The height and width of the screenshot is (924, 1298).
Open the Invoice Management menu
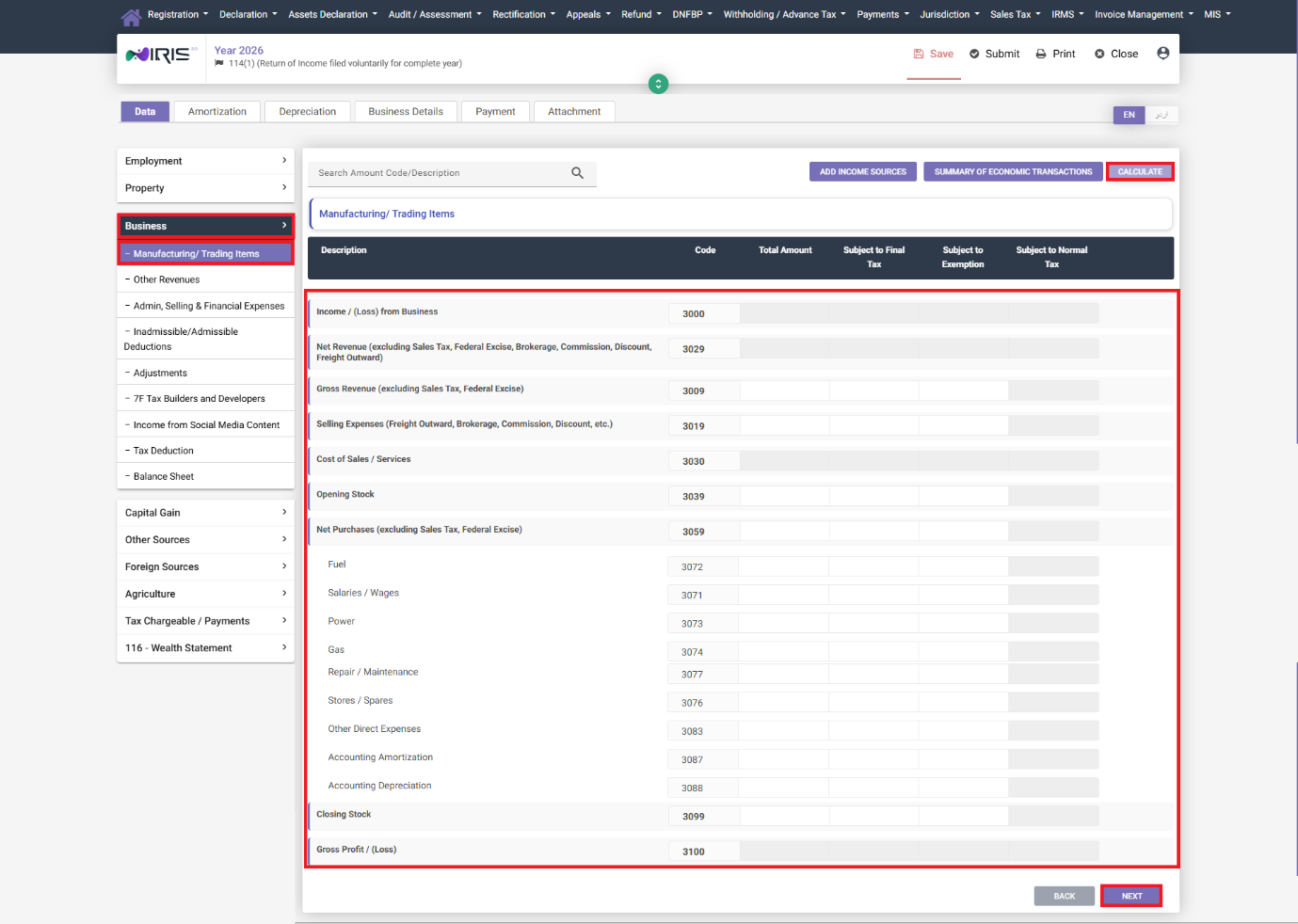click(x=1144, y=14)
